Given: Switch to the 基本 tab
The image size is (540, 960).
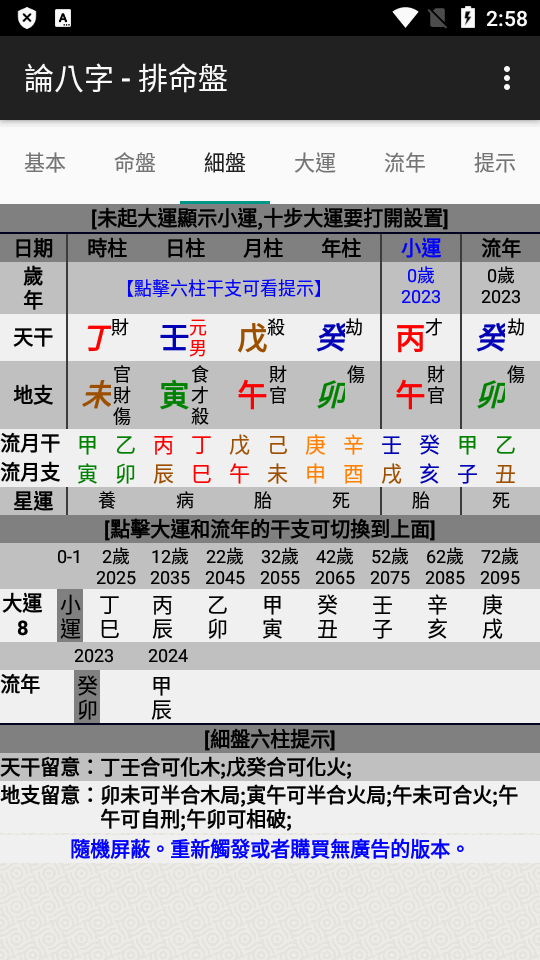Looking at the screenshot, I should click(45, 163).
